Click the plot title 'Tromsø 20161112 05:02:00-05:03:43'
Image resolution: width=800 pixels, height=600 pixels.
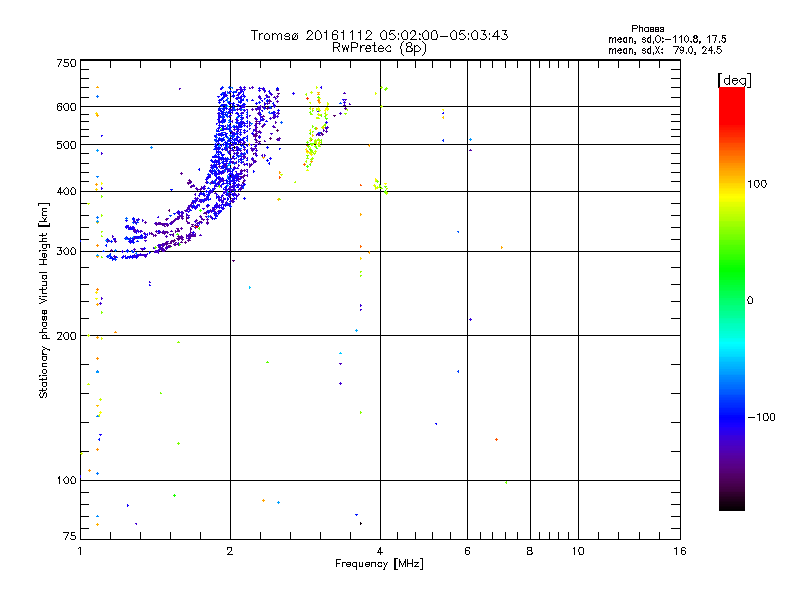pyautogui.click(x=380, y=35)
